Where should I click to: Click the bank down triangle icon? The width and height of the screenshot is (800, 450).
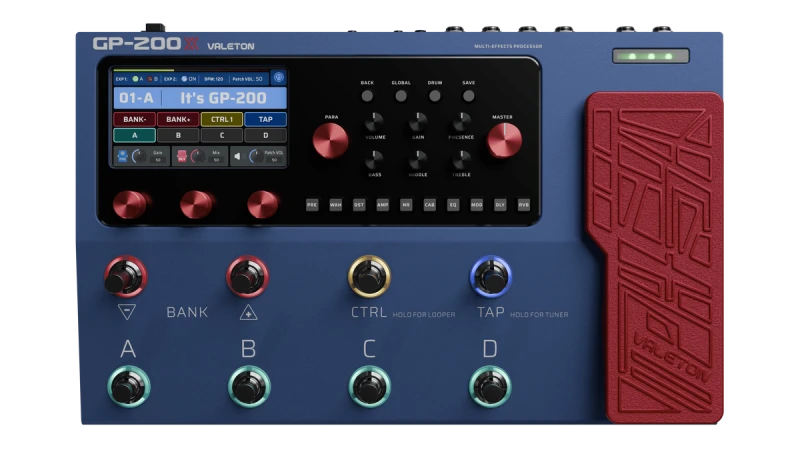[x=127, y=312]
